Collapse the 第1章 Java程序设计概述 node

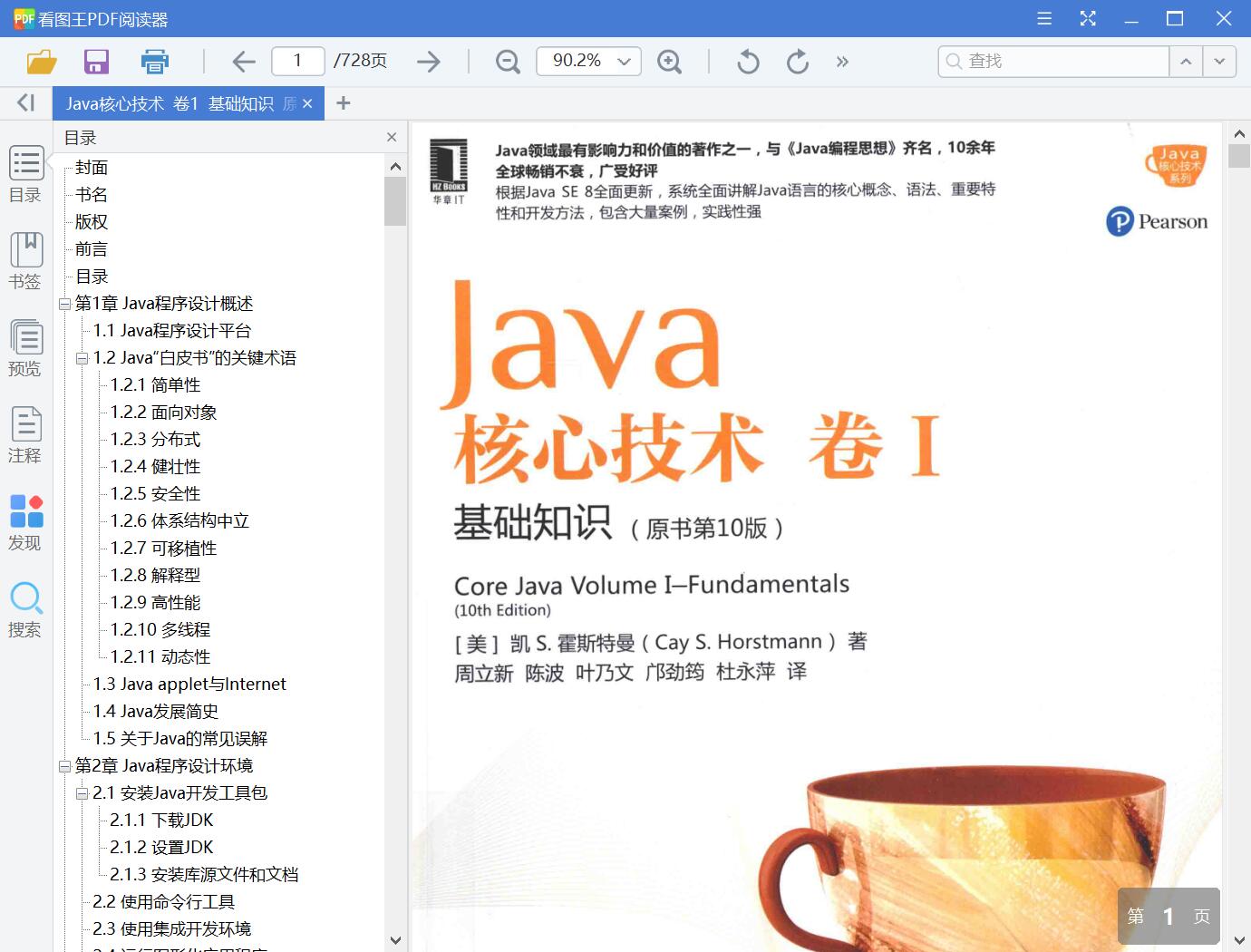pyautogui.click(x=64, y=305)
